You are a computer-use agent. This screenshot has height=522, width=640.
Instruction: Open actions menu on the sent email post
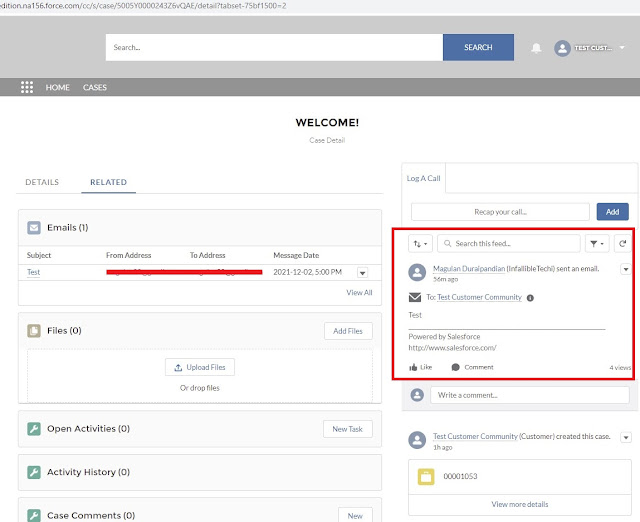click(626, 269)
